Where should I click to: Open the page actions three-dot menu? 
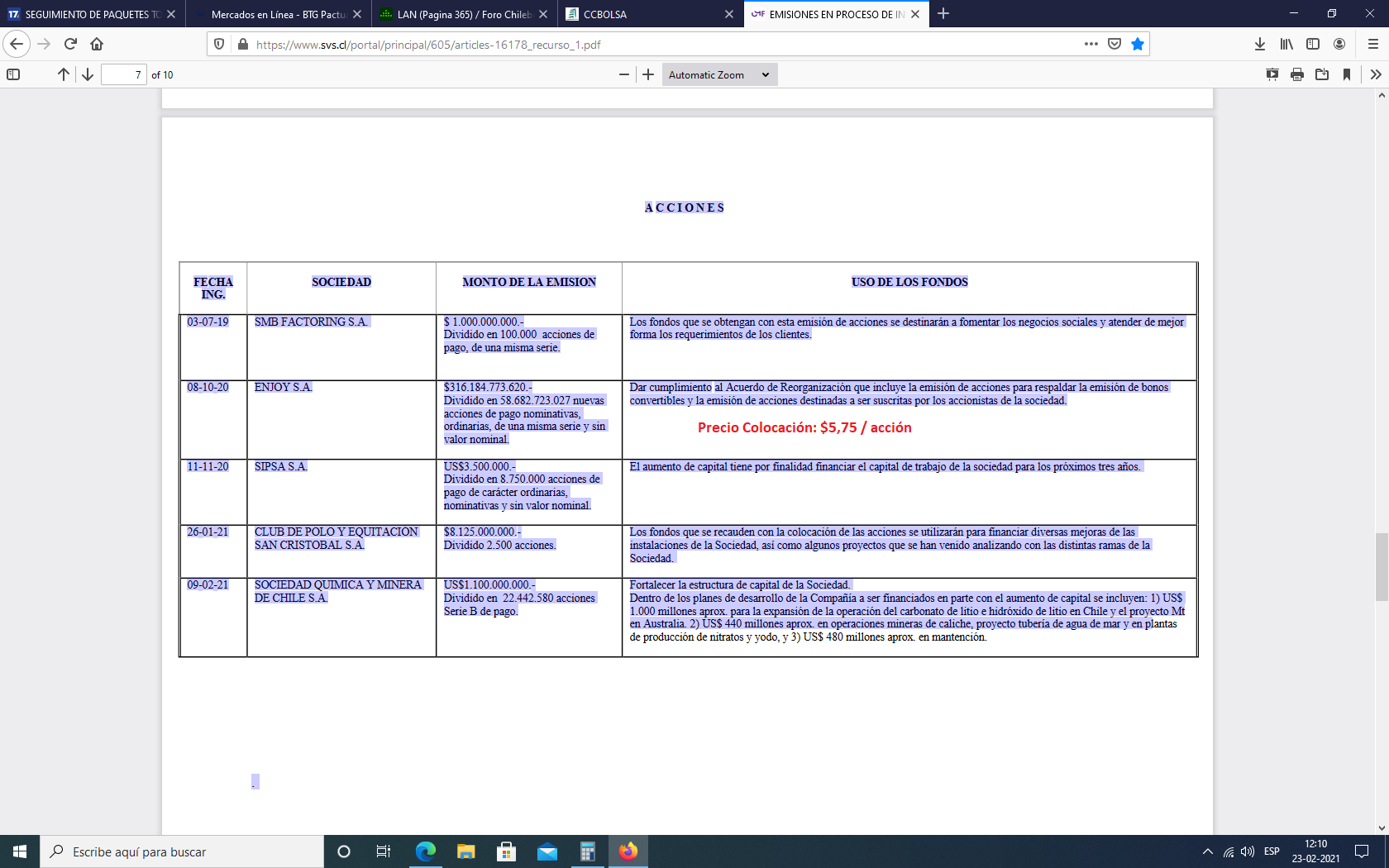tap(1091, 44)
